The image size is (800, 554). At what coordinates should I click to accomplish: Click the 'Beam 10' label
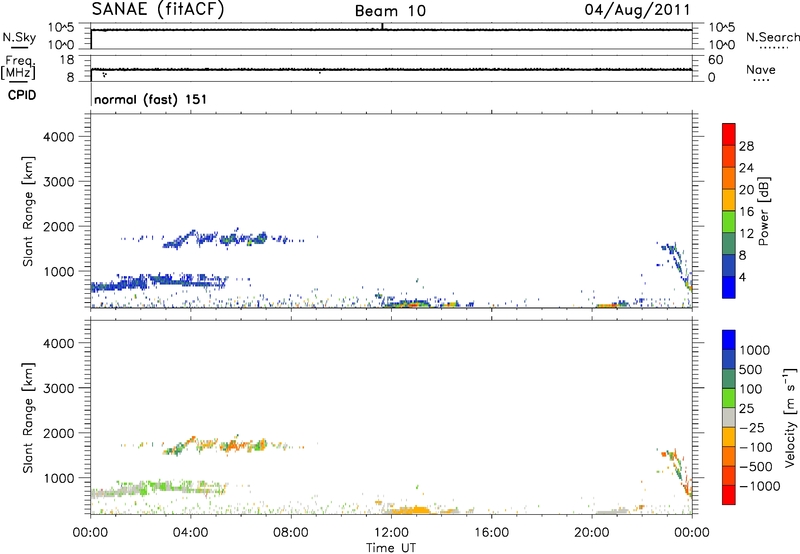390,11
